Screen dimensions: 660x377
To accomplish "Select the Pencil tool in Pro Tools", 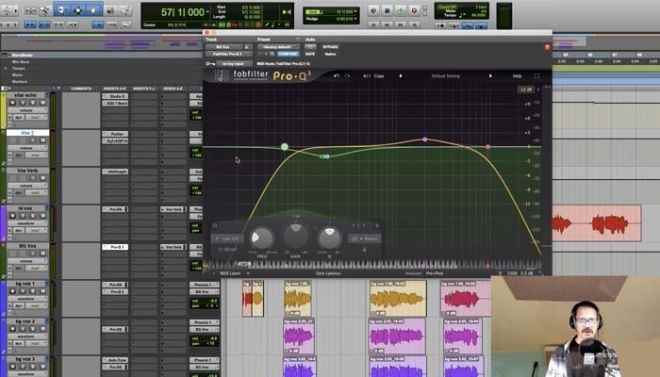I will pyautogui.click(x=125, y=11).
